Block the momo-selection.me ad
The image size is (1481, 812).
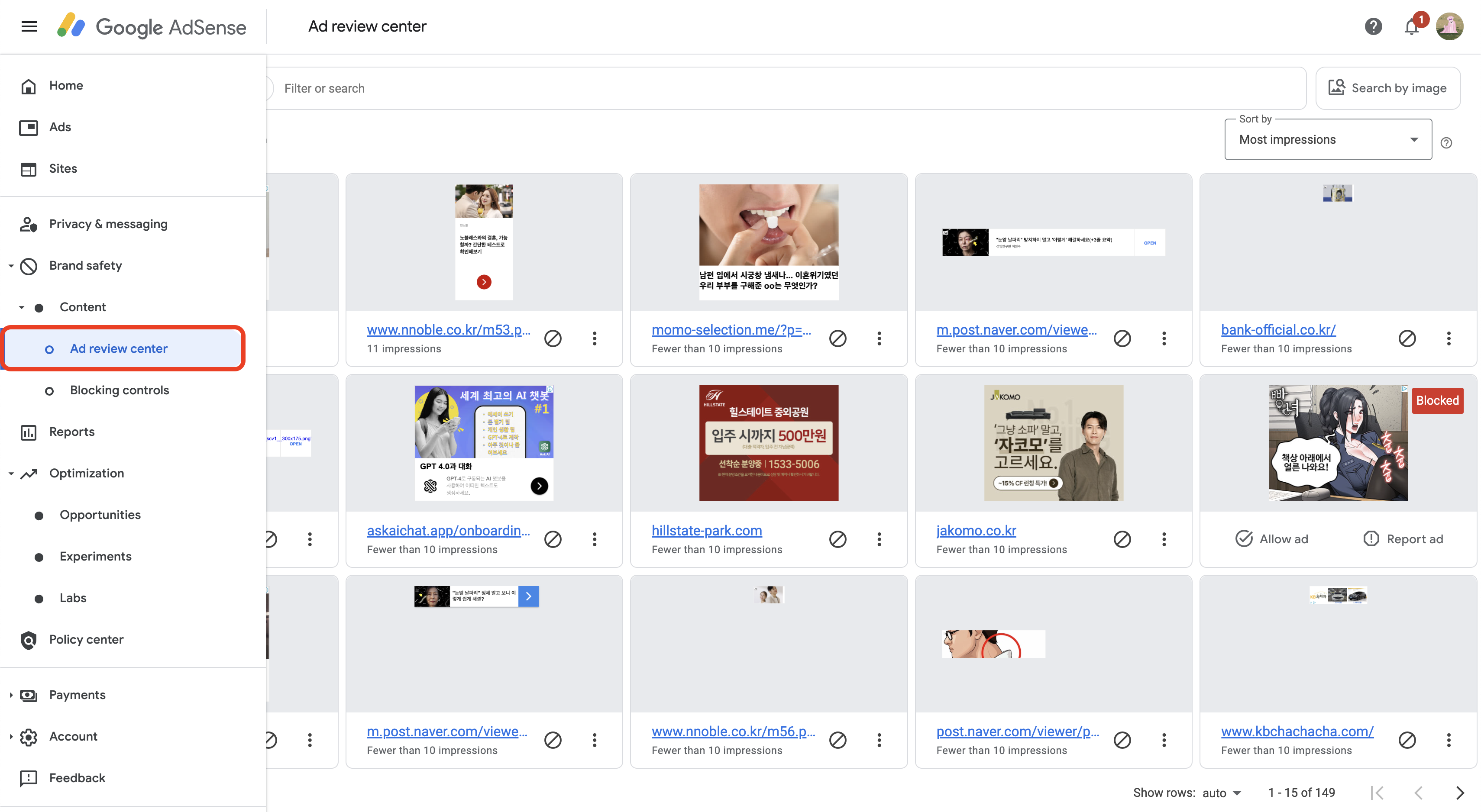pyautogui.click(x=837, y=338)
